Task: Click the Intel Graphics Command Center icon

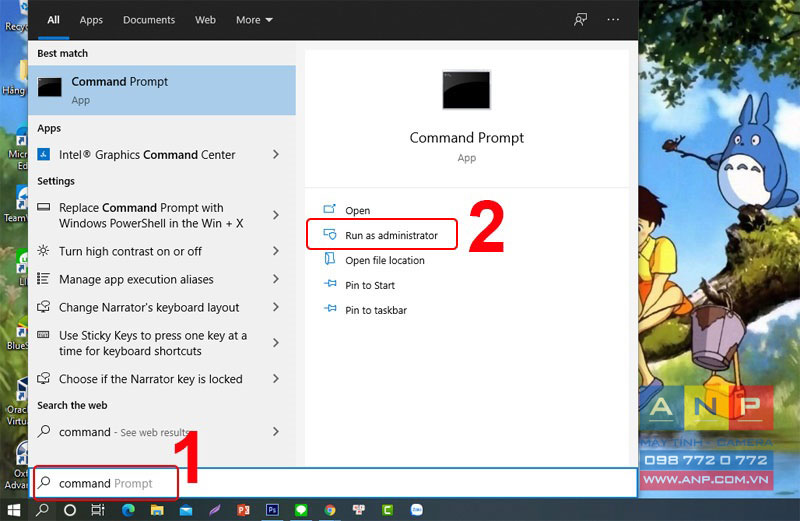Action: point(44,154)
